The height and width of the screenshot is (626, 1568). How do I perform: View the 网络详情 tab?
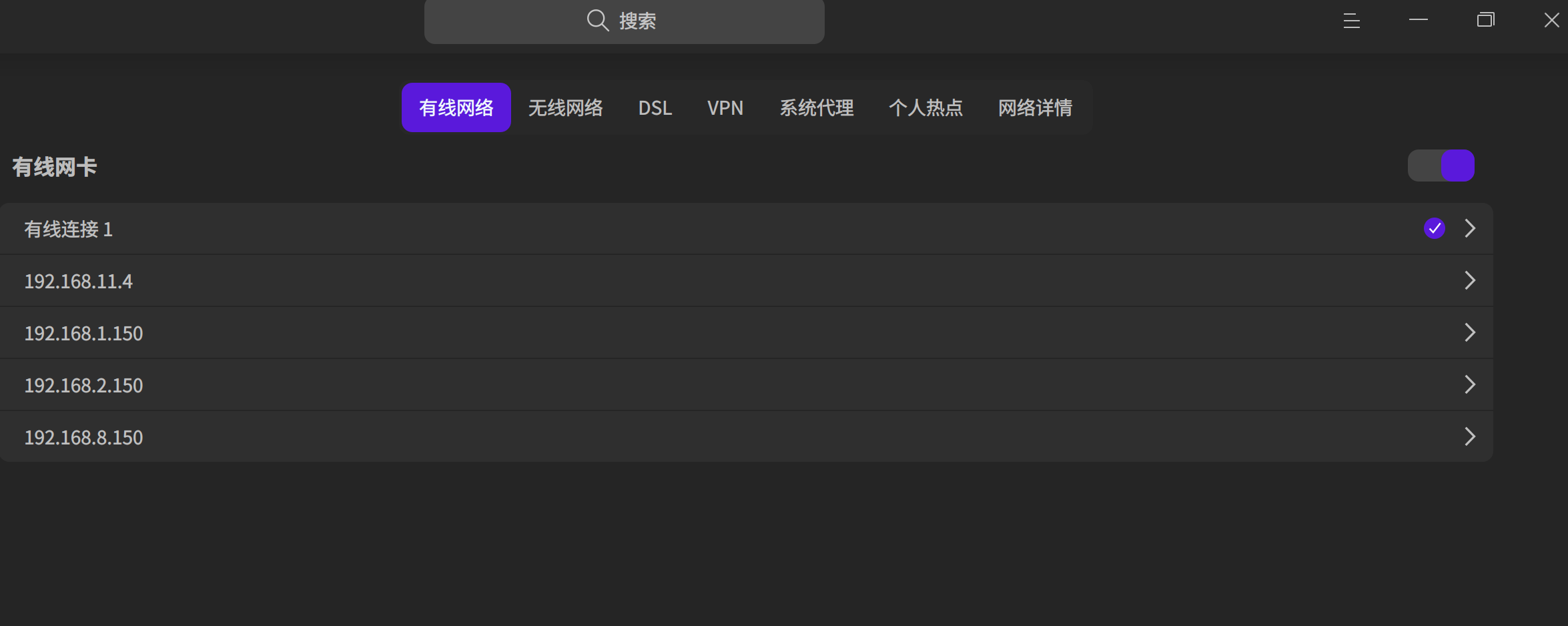1036,107
